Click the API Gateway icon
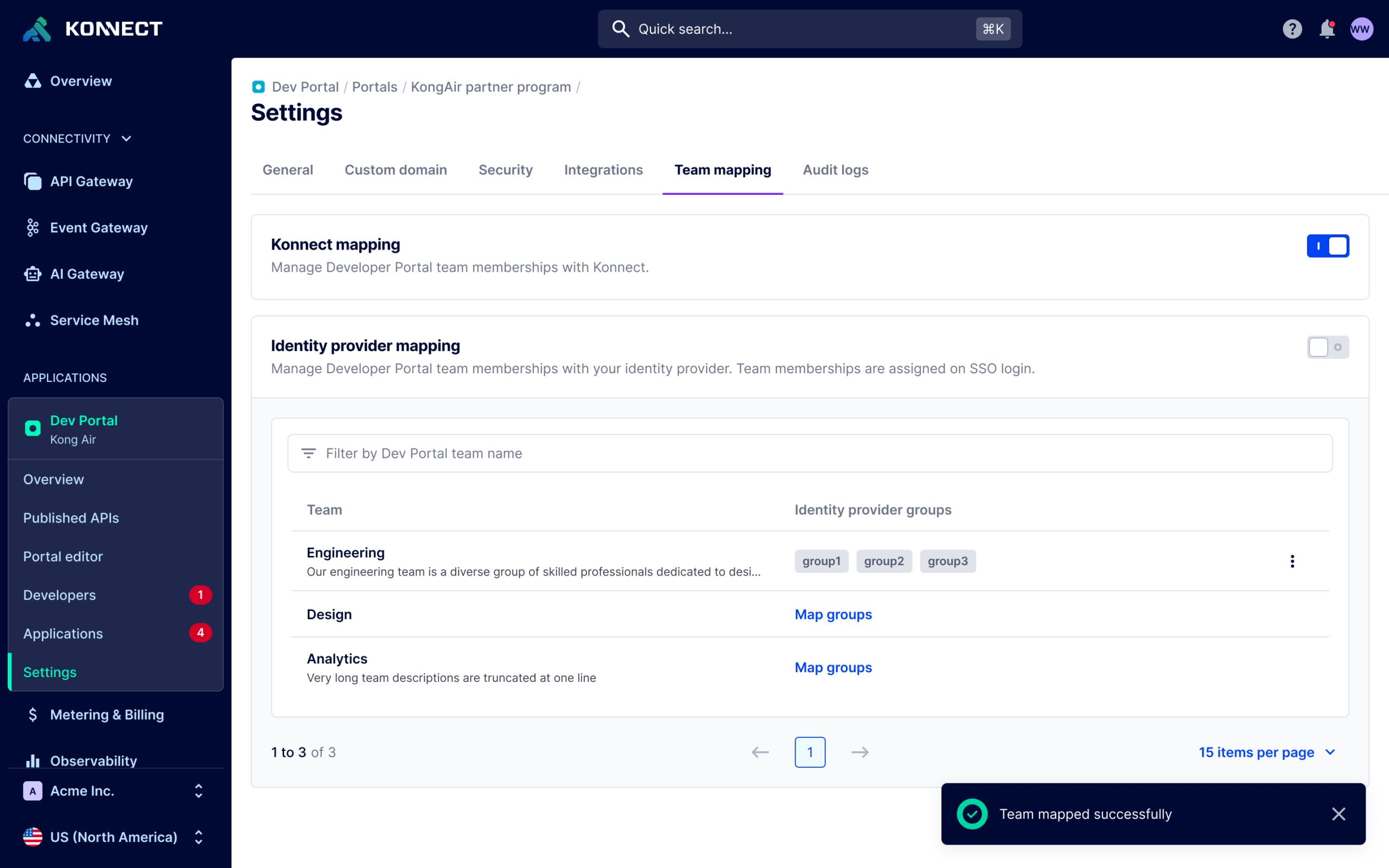Screen dimensions: 1389x868 (33, 181)
